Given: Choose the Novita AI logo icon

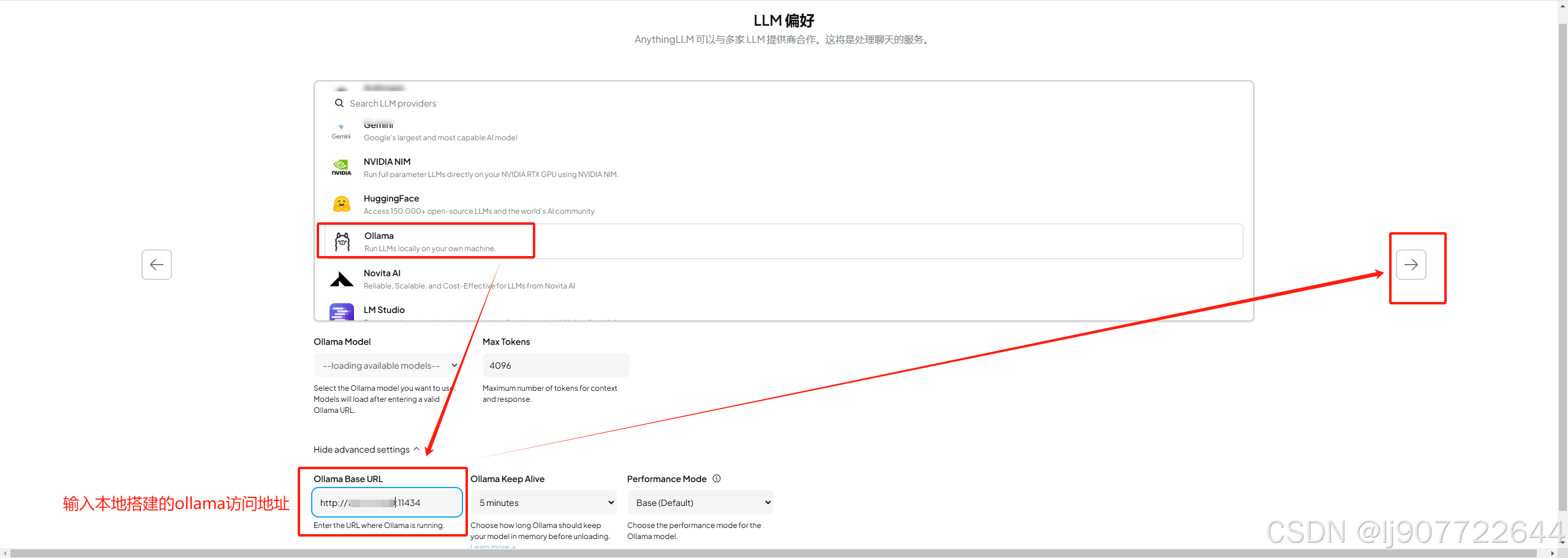Looking at the screenshot, I should click(x=342, y=279).
